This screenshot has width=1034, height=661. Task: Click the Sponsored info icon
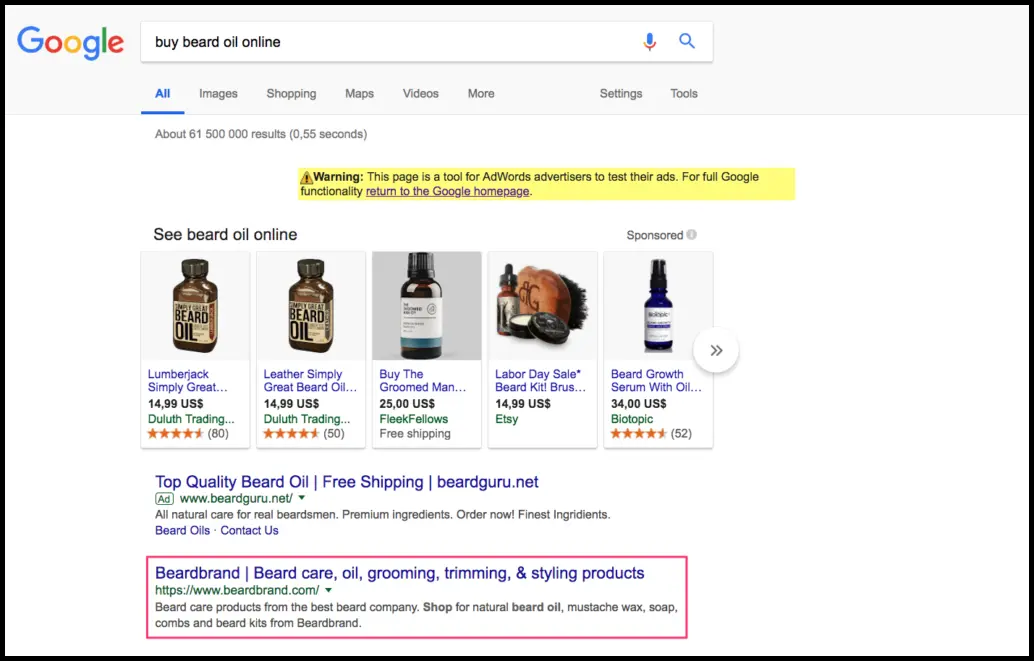(x=691, y=235)
